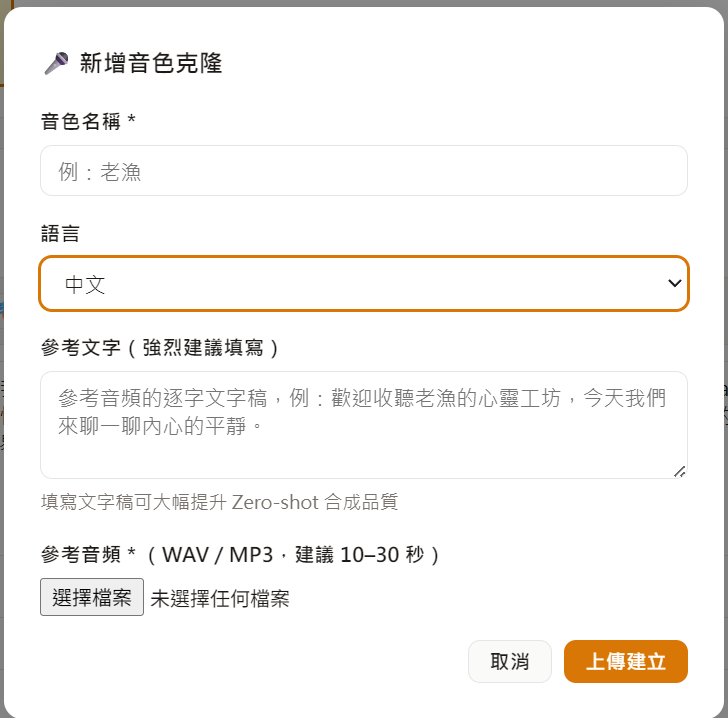Click the 音色名稱 field label
The width and height of the screenshot is (728, 718).
pyautogui.click(x=80, y=121)
